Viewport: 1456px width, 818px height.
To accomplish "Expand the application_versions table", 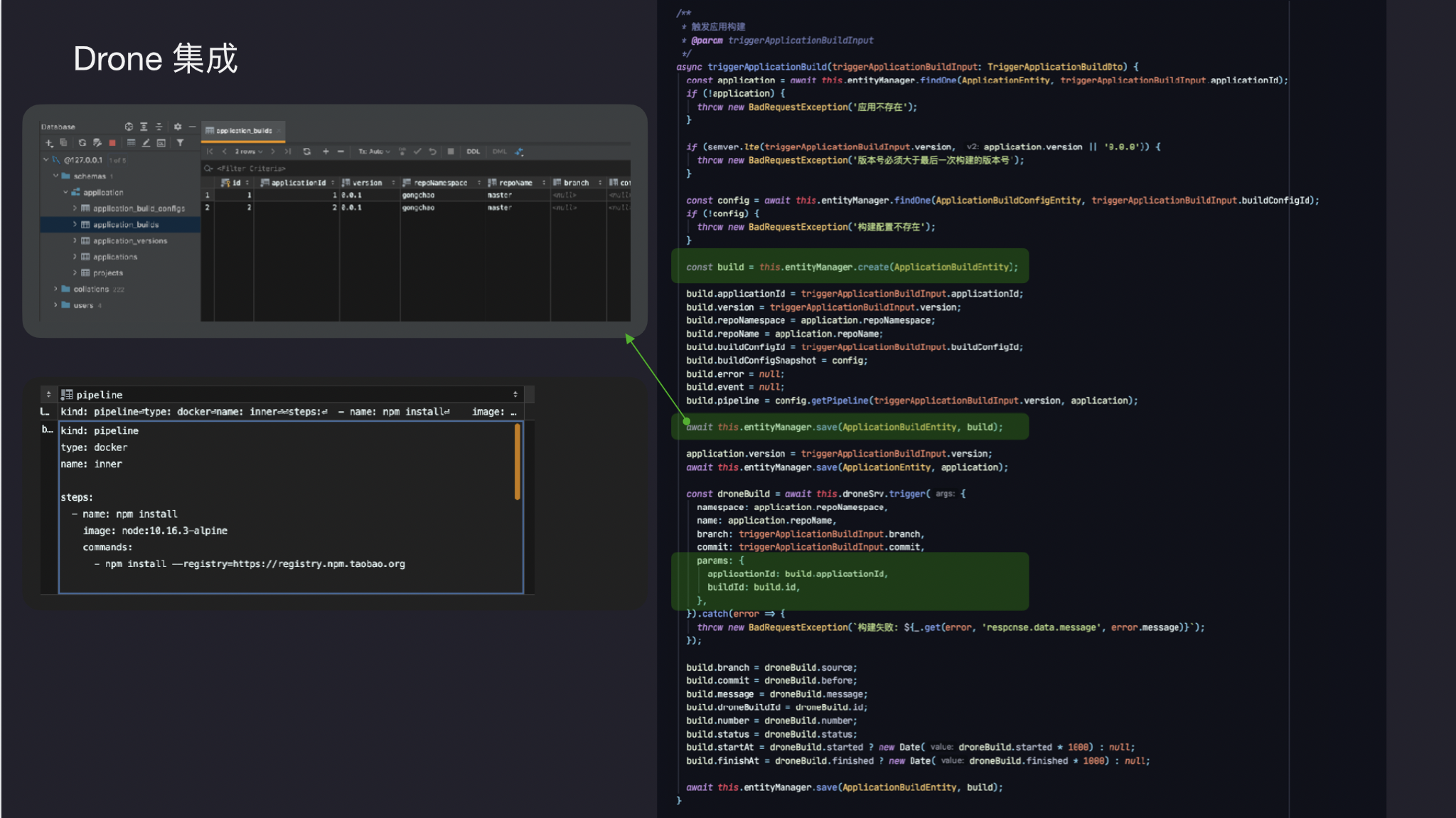I will pos(75,240).
